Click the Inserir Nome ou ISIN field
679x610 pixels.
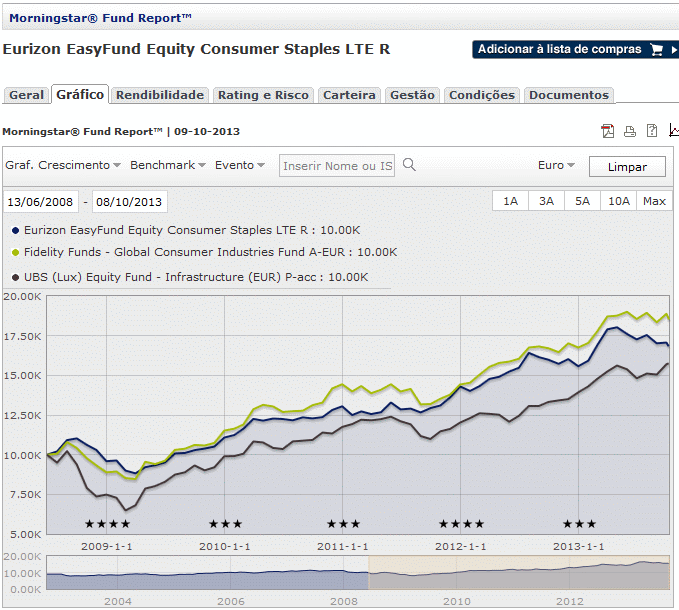[337, 166]
